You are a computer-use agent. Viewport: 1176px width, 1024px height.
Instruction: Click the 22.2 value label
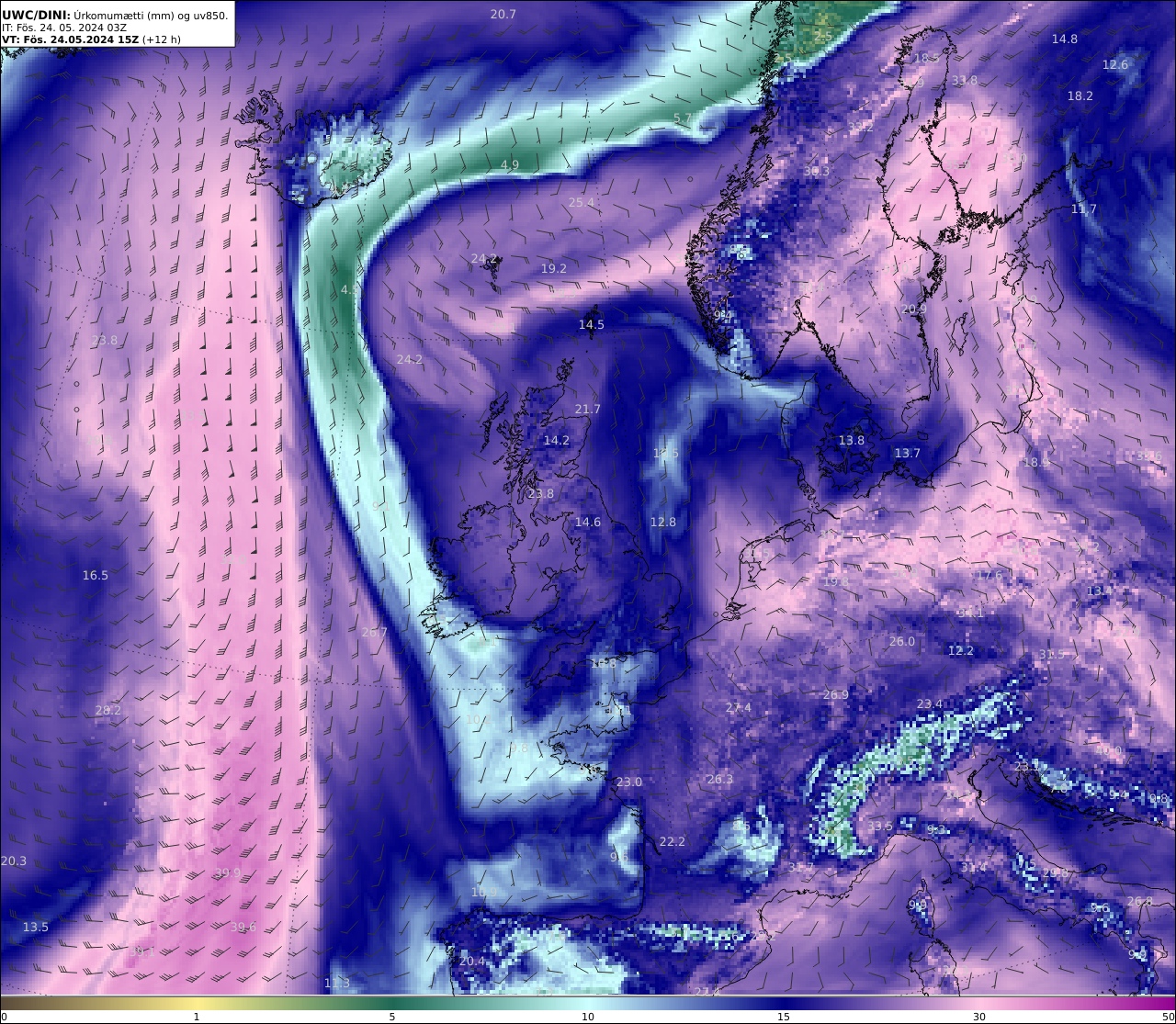pyautogui.click(x=673, y=841)
